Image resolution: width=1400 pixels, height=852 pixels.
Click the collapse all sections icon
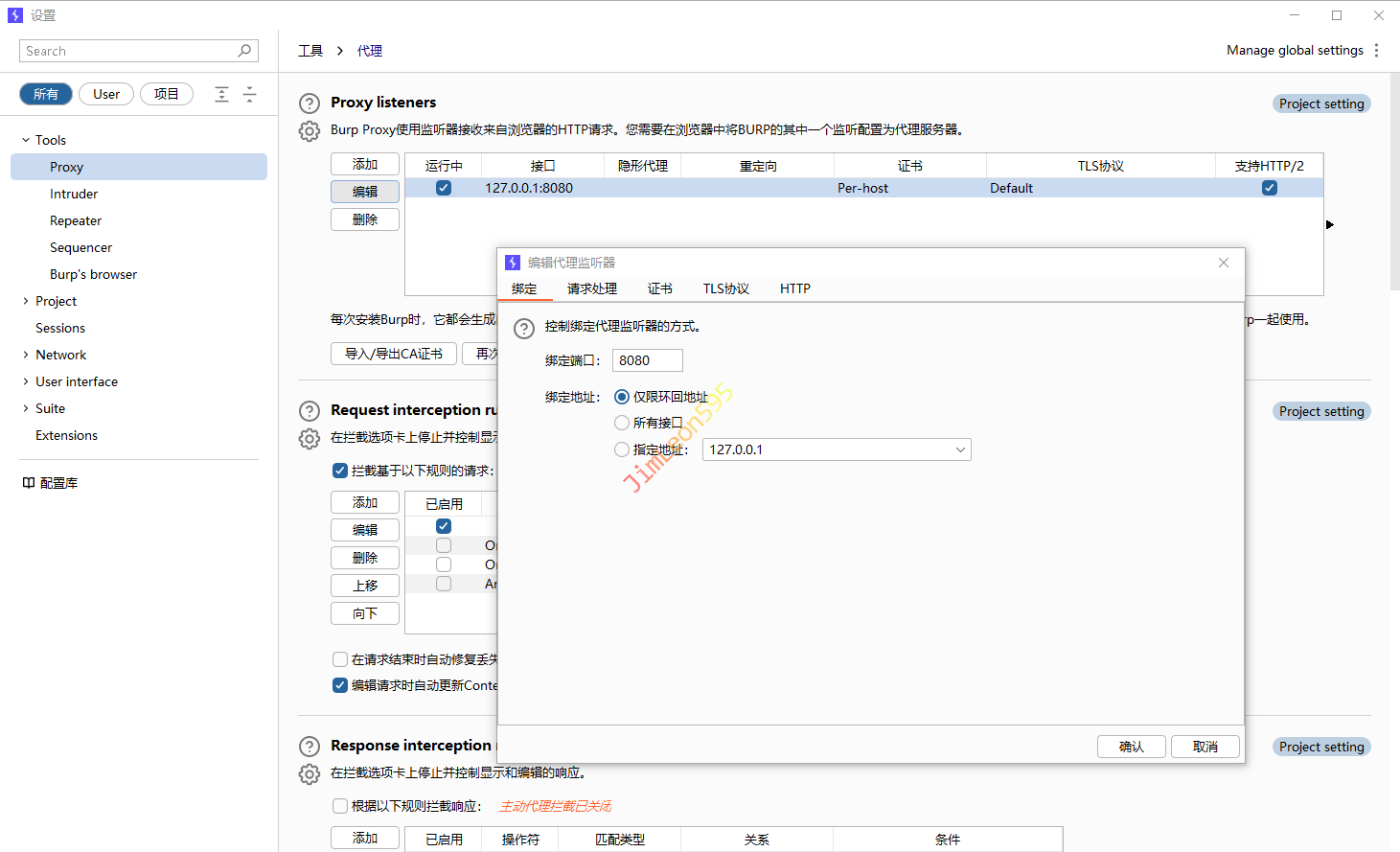pyautogui.click(x=249, y=94)
